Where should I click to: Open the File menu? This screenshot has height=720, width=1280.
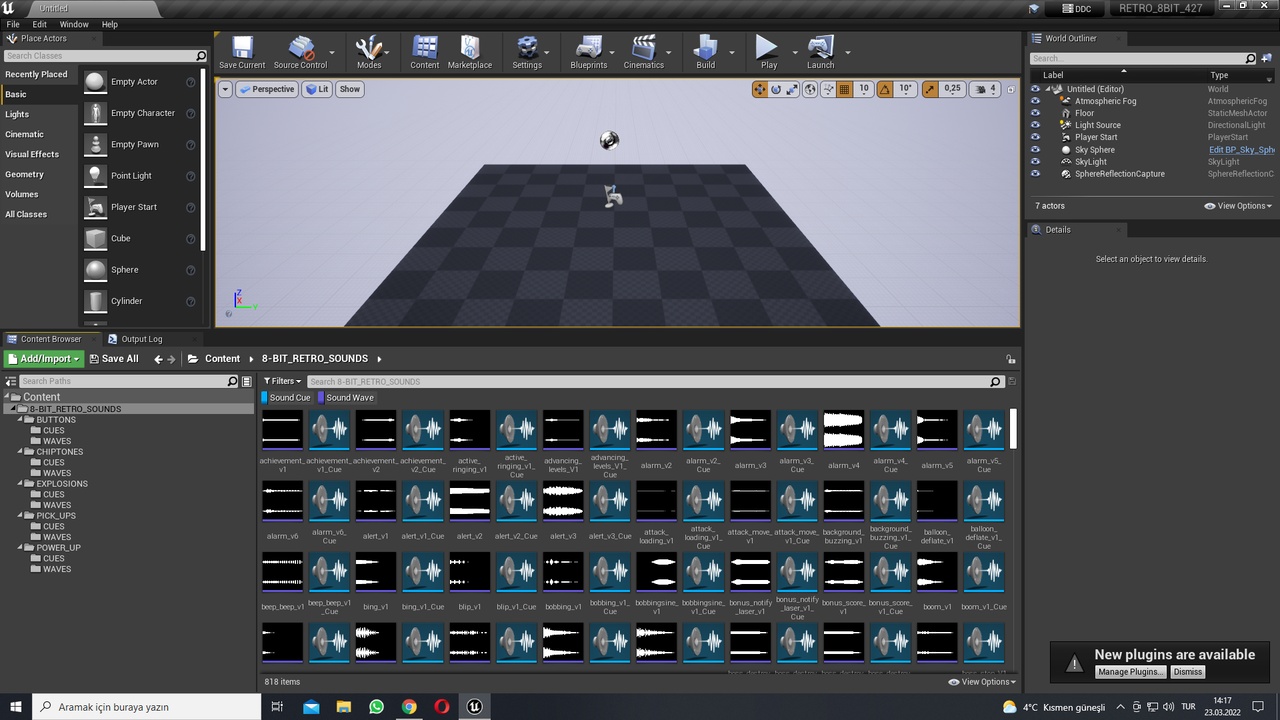pos(13,24)
